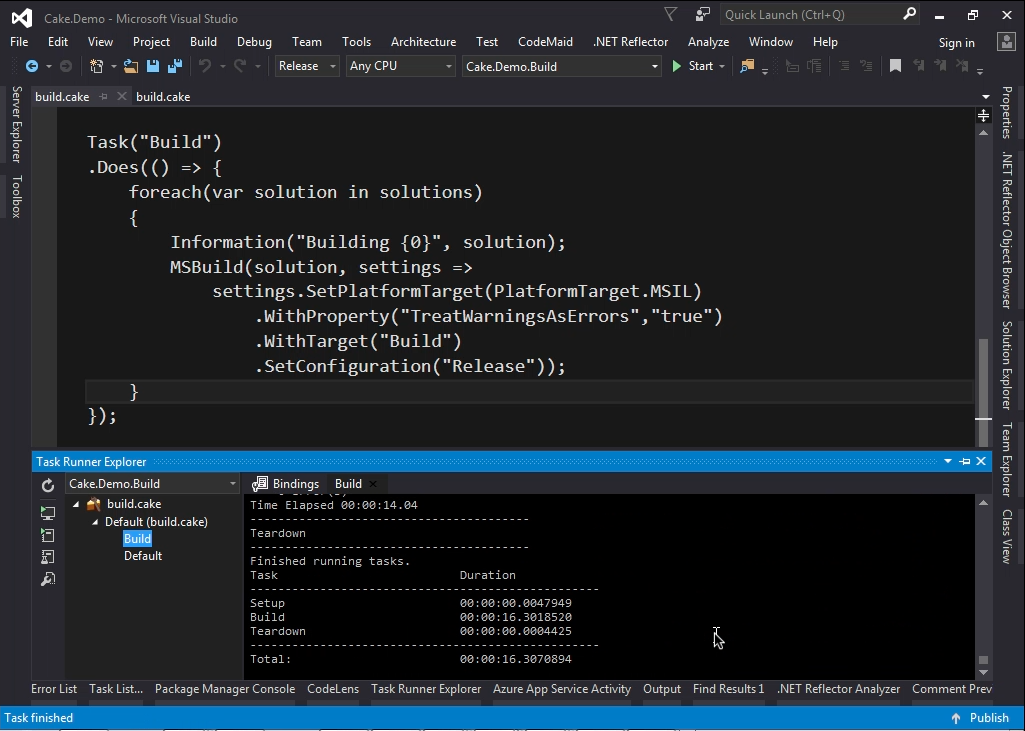1025x731 pixels.
Task: Select the Default task in tree
Action: point(143,556)
